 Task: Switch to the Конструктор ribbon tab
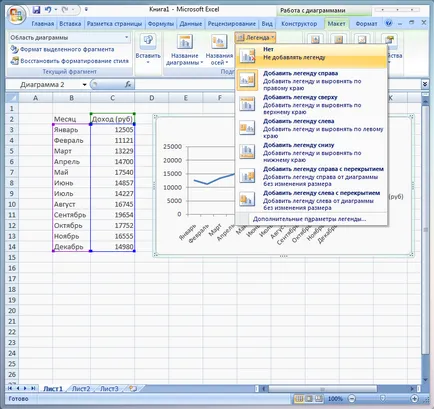coord(299,24)
